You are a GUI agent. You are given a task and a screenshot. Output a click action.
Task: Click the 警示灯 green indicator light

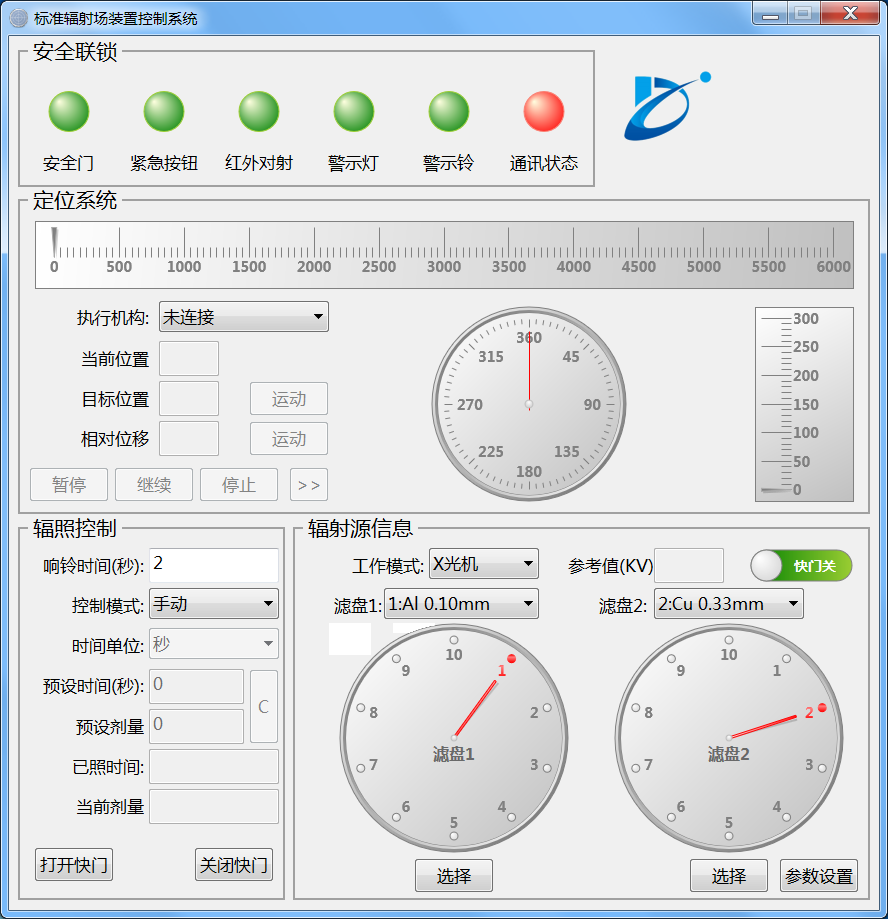coord(353,111)
